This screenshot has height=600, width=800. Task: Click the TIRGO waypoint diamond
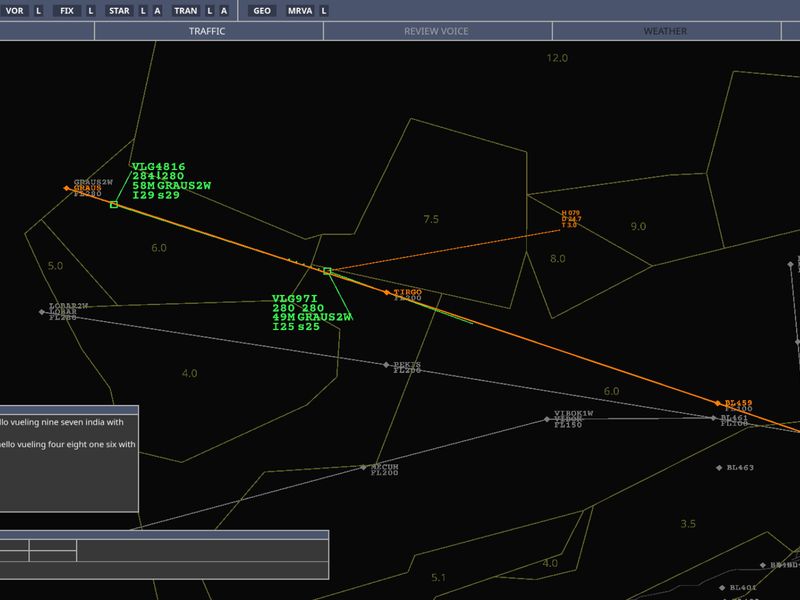pos(387,292)
